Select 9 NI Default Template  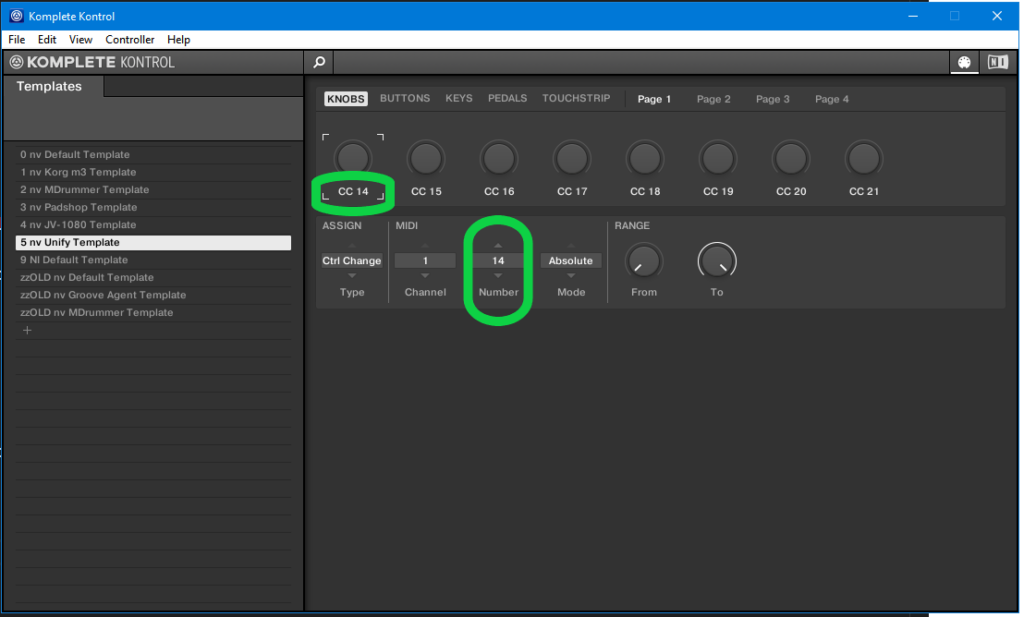tap(153, 260)
